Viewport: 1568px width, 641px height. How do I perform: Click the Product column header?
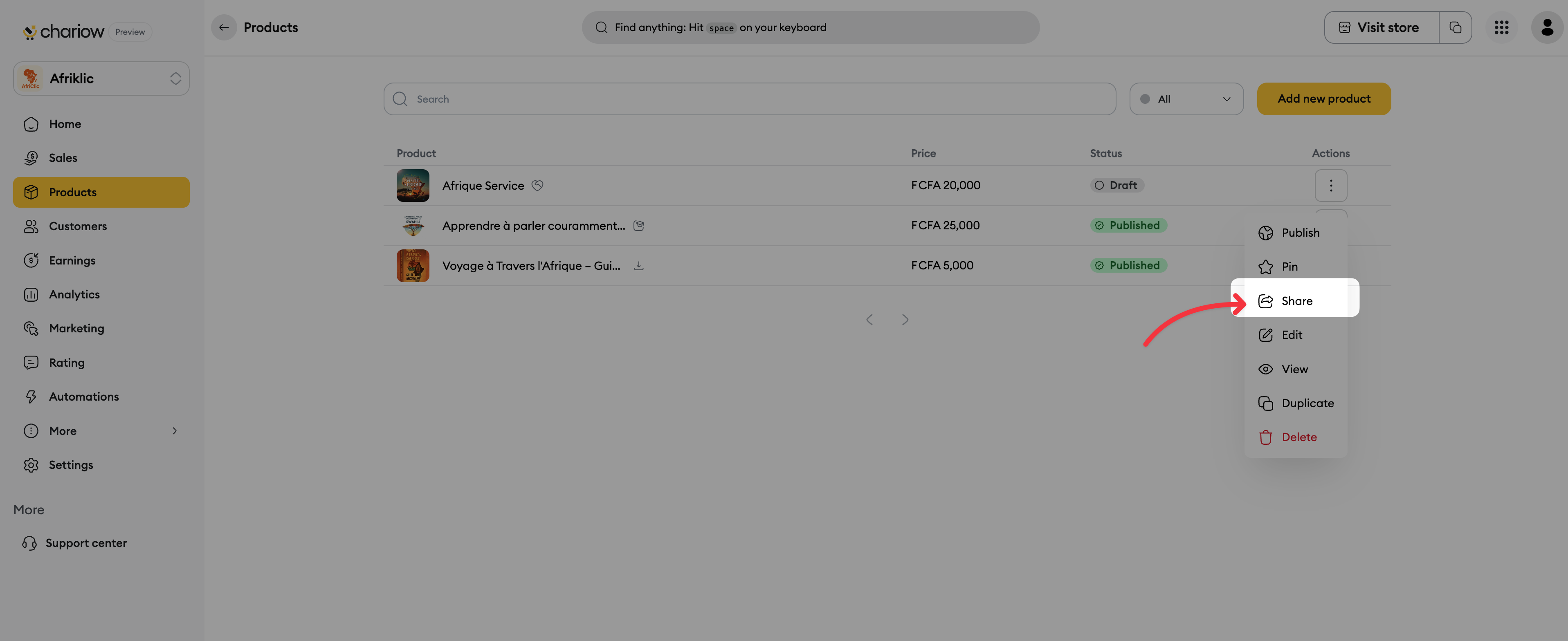416,153
